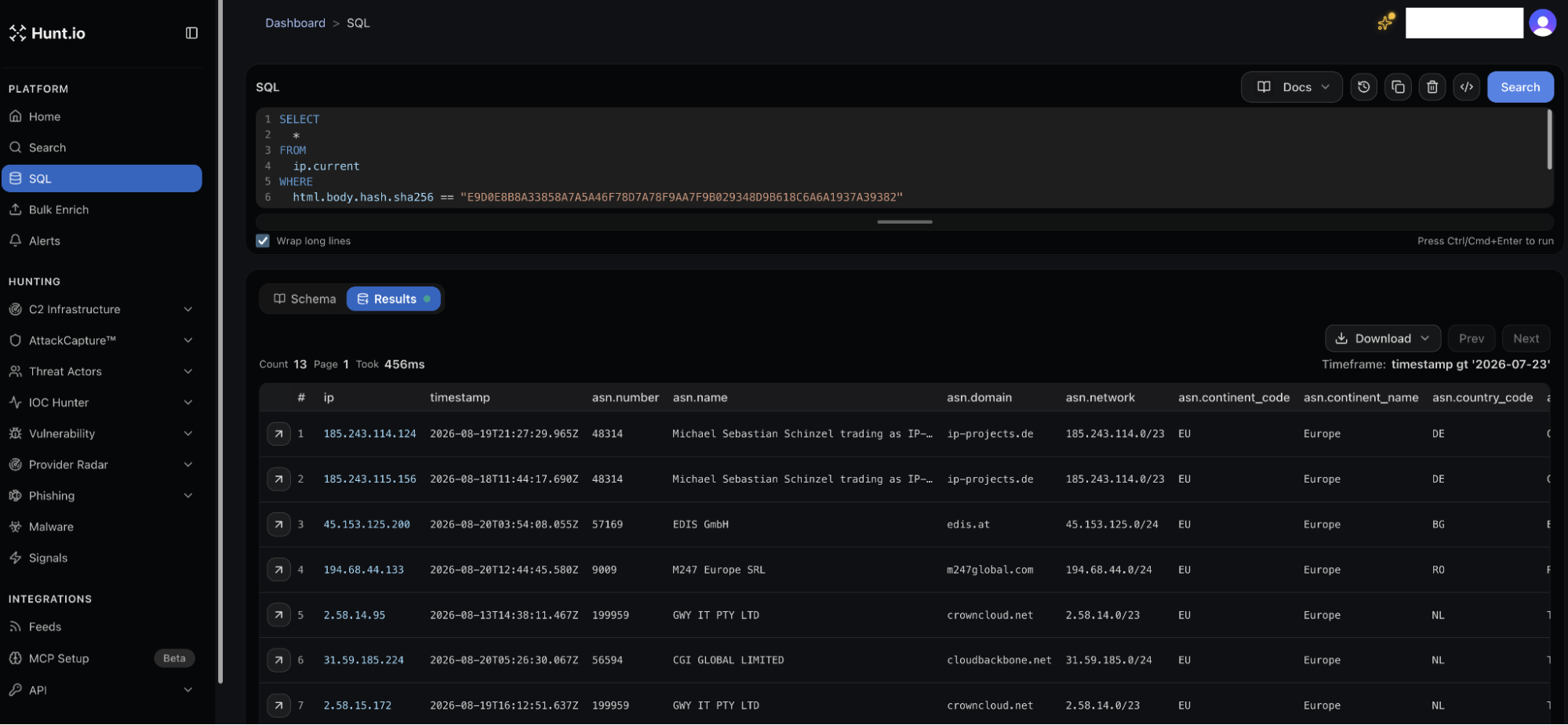
Task: Open the code snippet icon button
Action: (x=1467, y=87)
